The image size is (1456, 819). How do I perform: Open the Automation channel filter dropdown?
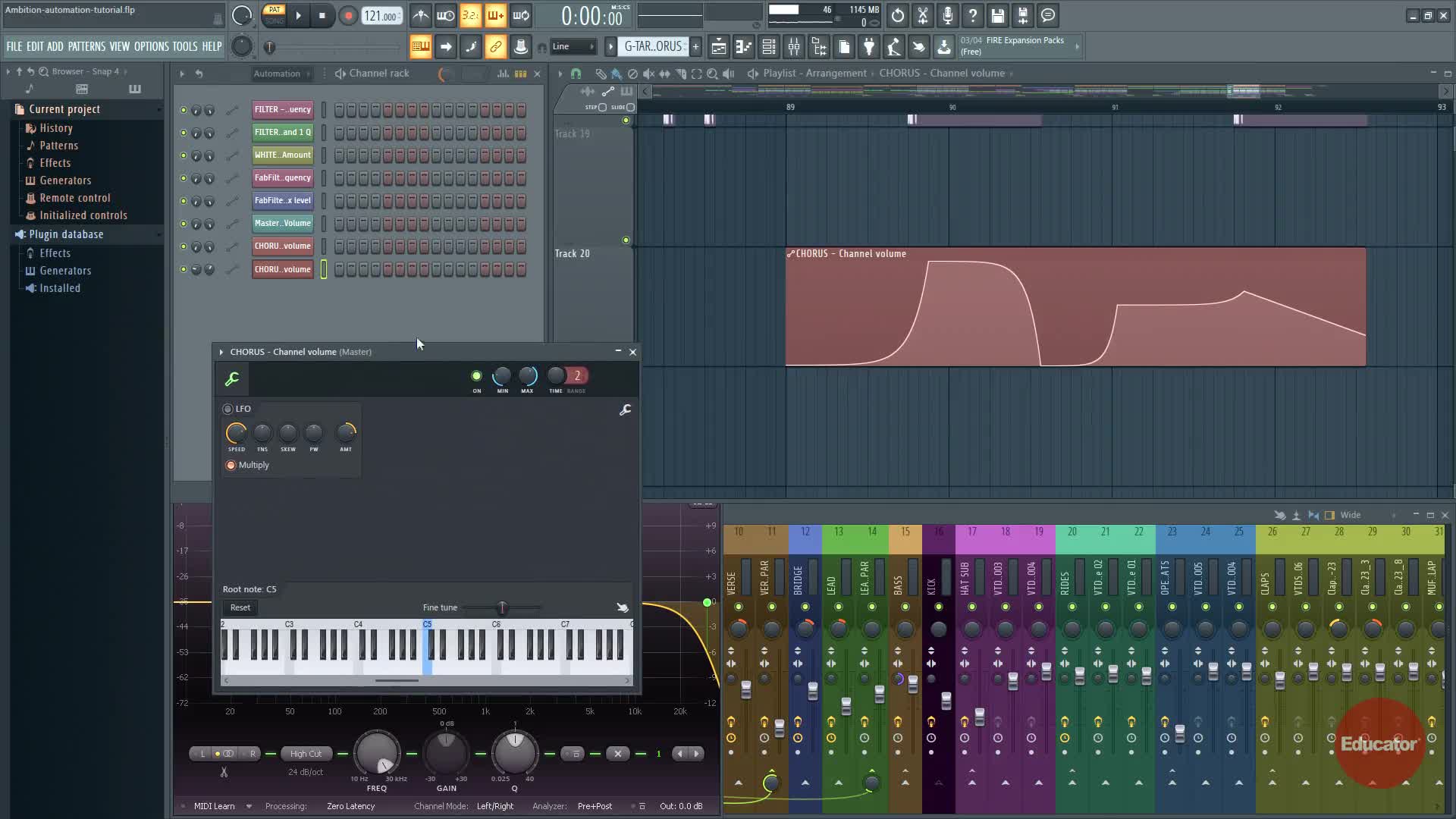click(282, 74)
